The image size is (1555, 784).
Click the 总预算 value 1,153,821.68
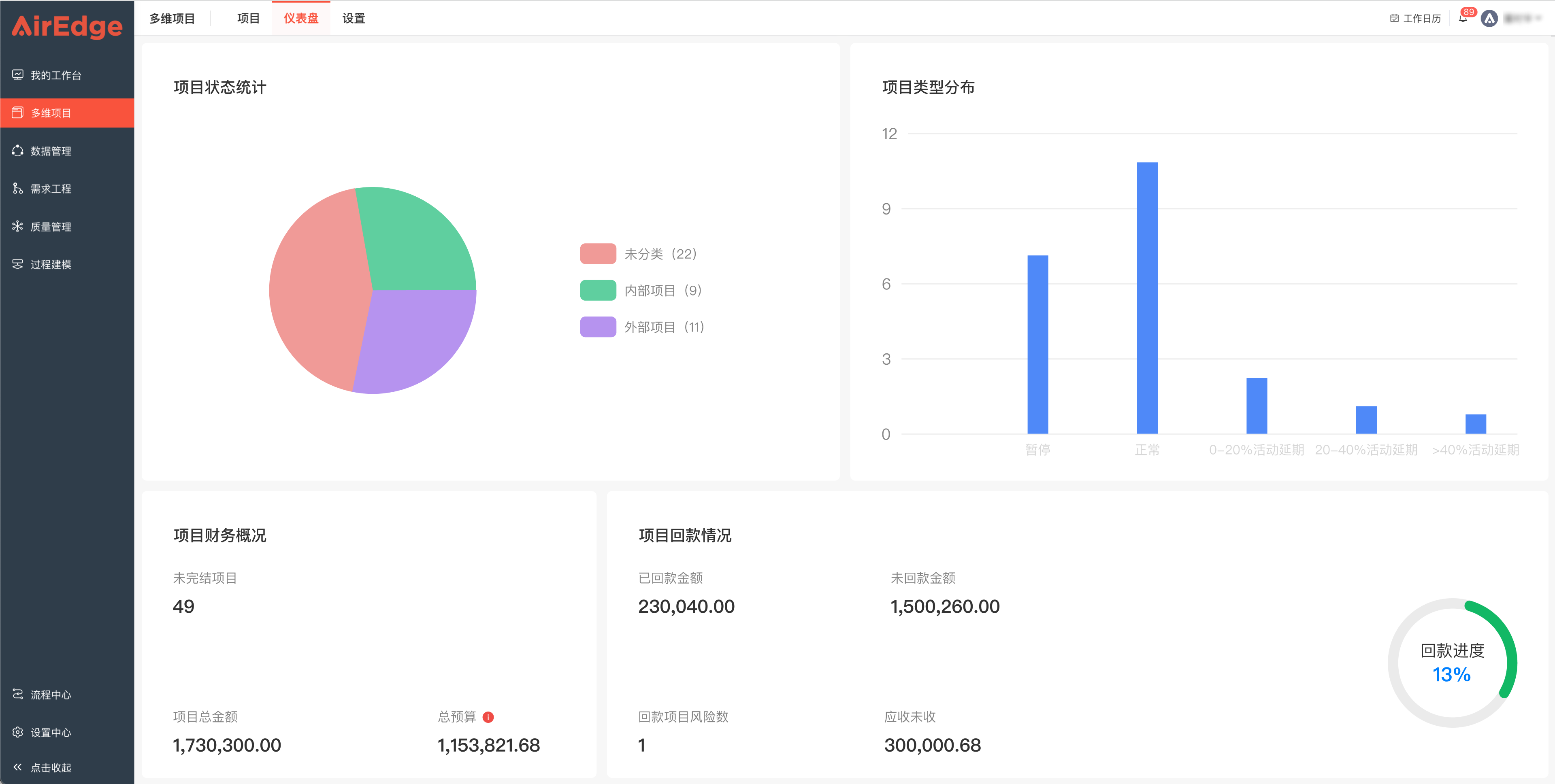[x=488, y=746]
